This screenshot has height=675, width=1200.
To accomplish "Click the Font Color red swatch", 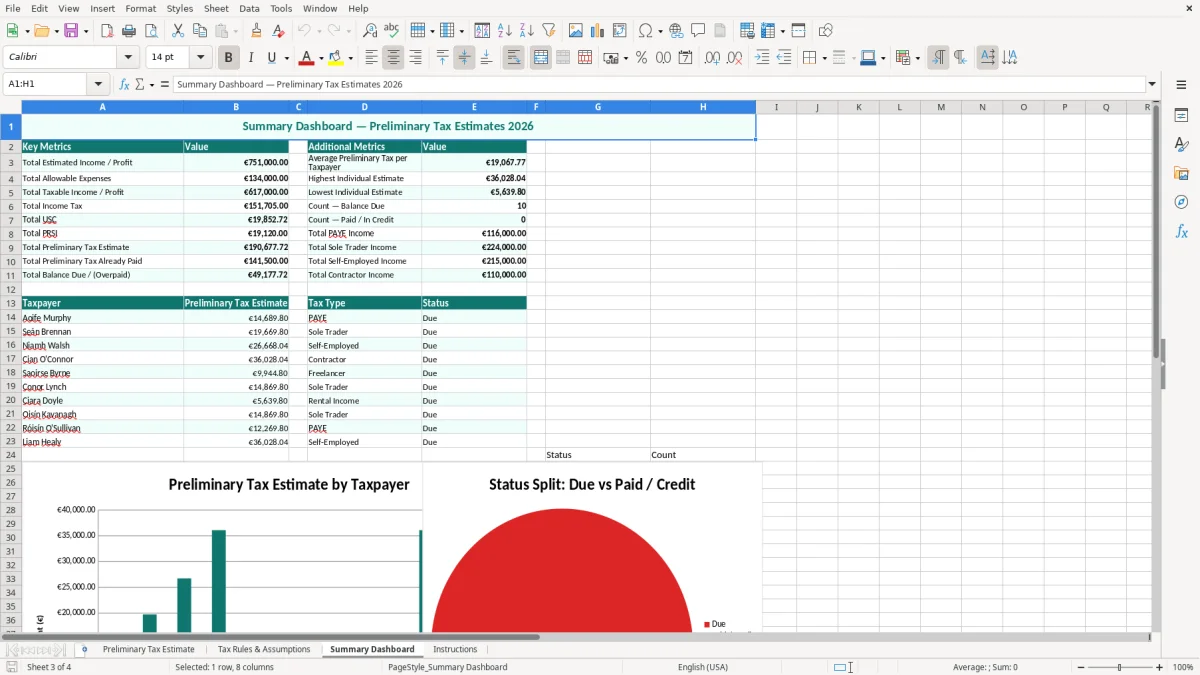I will point(307,58).
